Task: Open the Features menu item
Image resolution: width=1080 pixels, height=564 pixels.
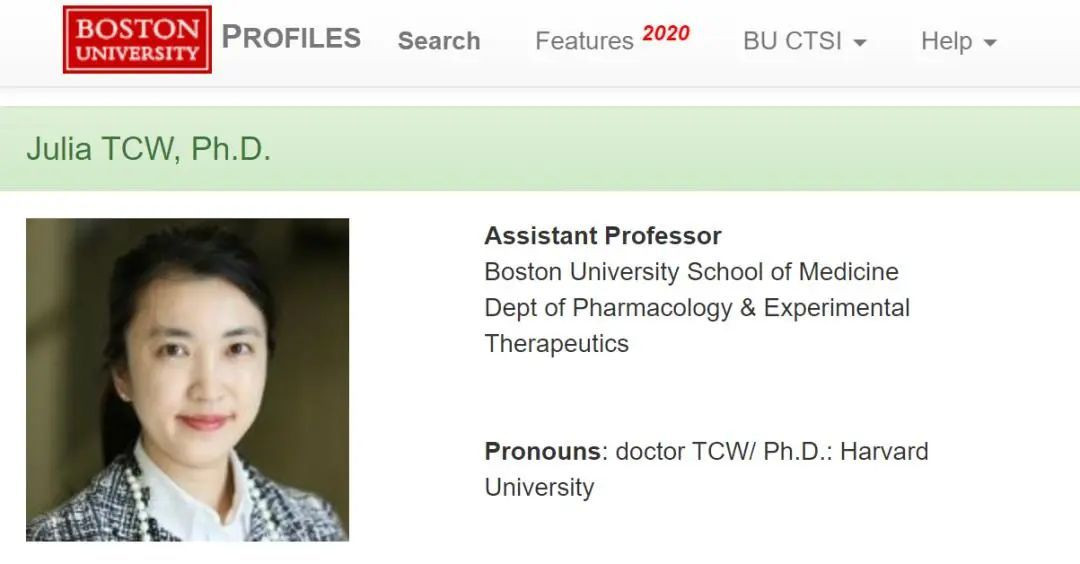Action: click(x=584, y=41)
